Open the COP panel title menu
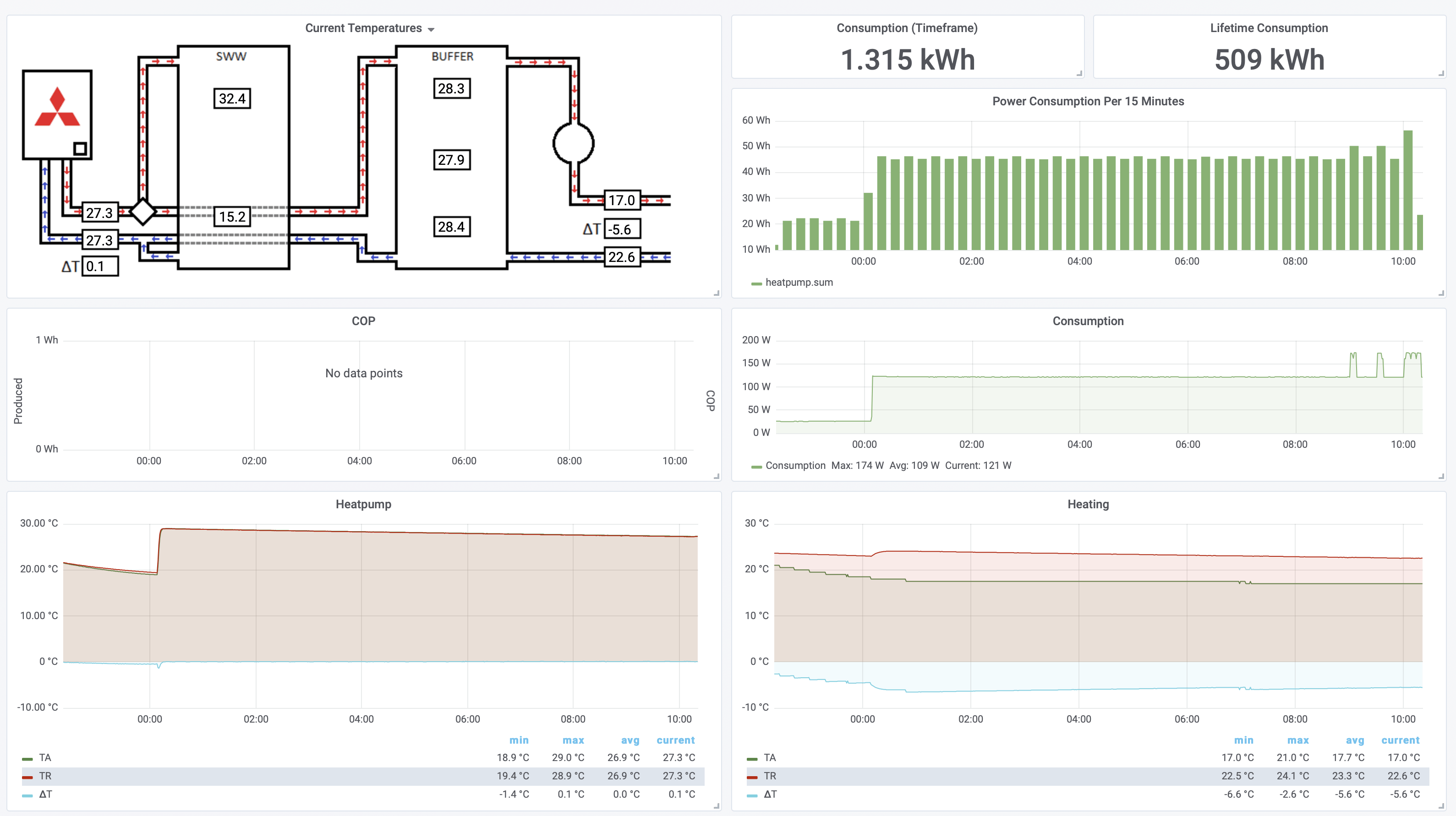This screenshot has width=1456, height=816. [x=363, y=321]
